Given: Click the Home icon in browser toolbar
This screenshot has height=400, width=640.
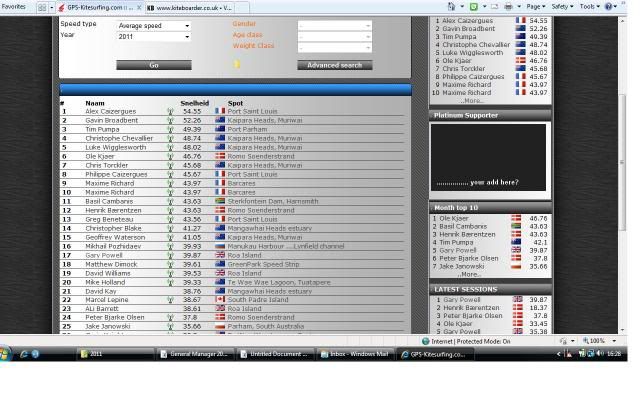Looking at the screenshot, I should point(451,6).
